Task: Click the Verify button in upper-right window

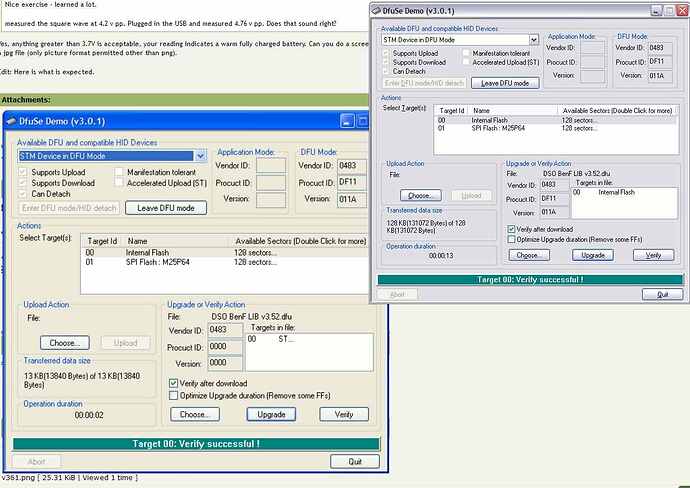Action: pyautogui.click(x=653, y=255)
